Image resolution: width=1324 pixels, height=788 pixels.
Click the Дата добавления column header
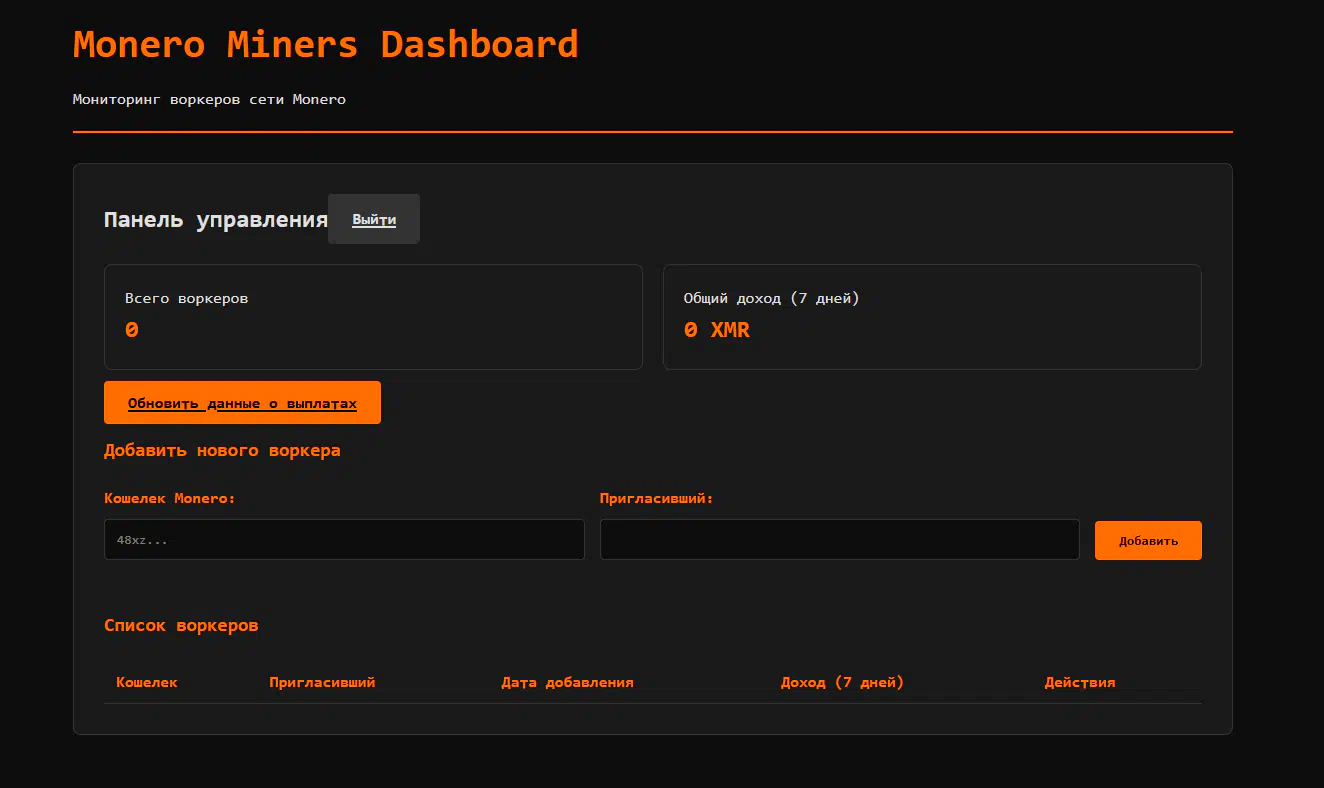[x=567, y=682]
